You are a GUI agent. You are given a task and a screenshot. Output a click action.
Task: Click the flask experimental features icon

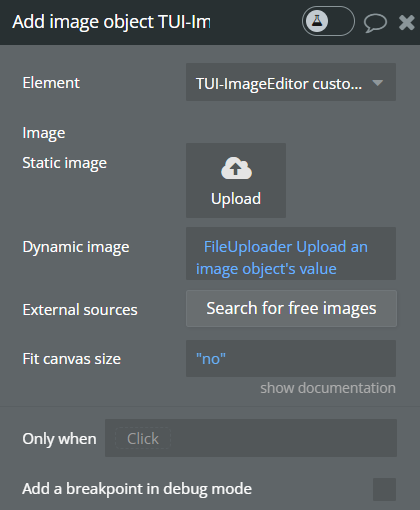pyautogui.click(x=317, y=21)
